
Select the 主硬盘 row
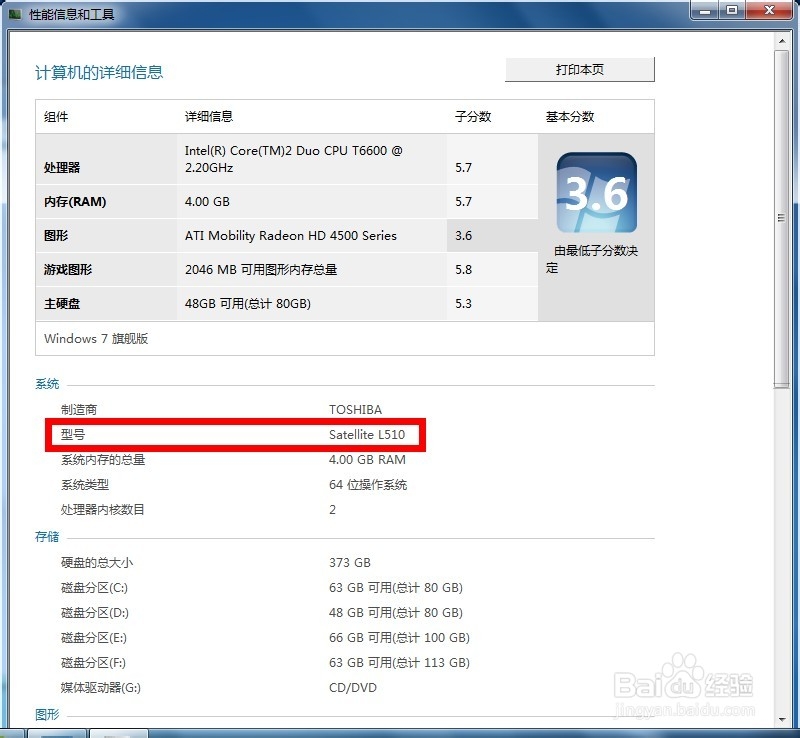tap(300, 303)
